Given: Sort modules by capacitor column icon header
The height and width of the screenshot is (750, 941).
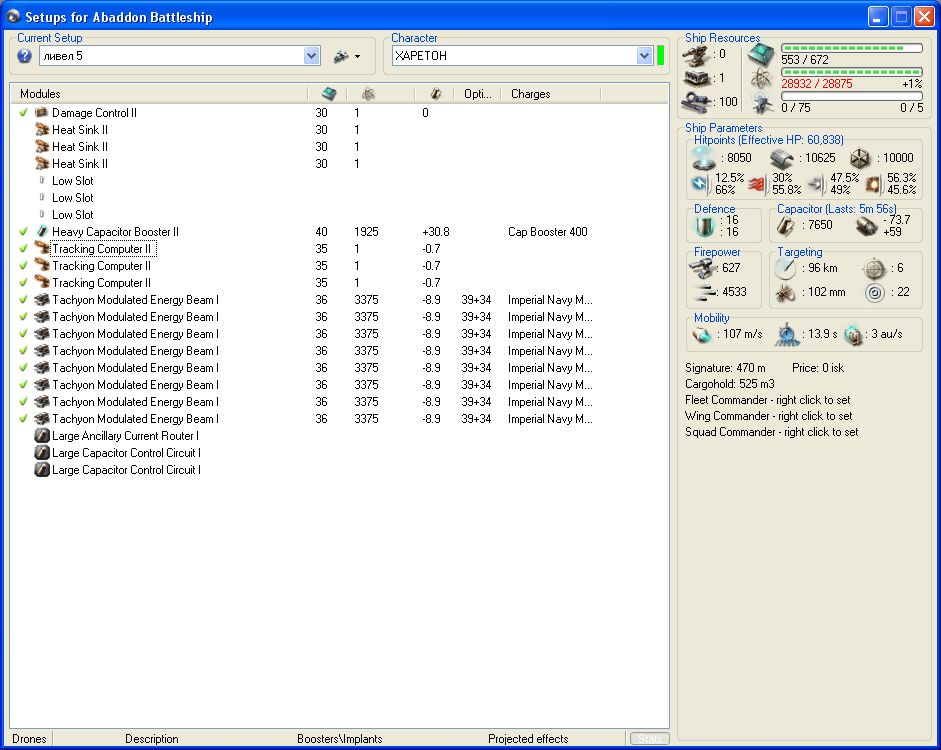Looking at the screenshot, I should (x=436, y=94).
